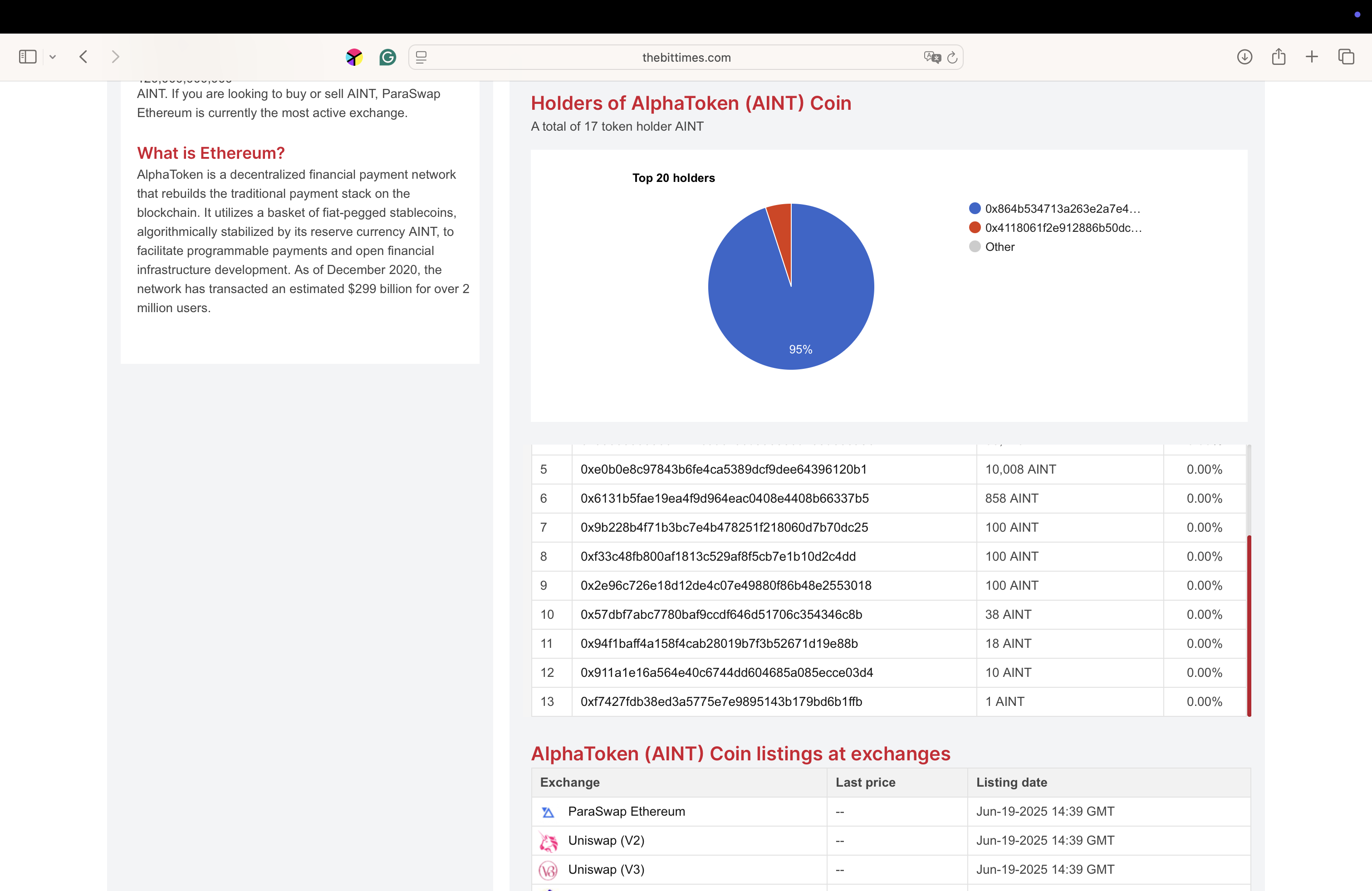Show the downloads list
1372x891 pixels.
pos(1245,56)
